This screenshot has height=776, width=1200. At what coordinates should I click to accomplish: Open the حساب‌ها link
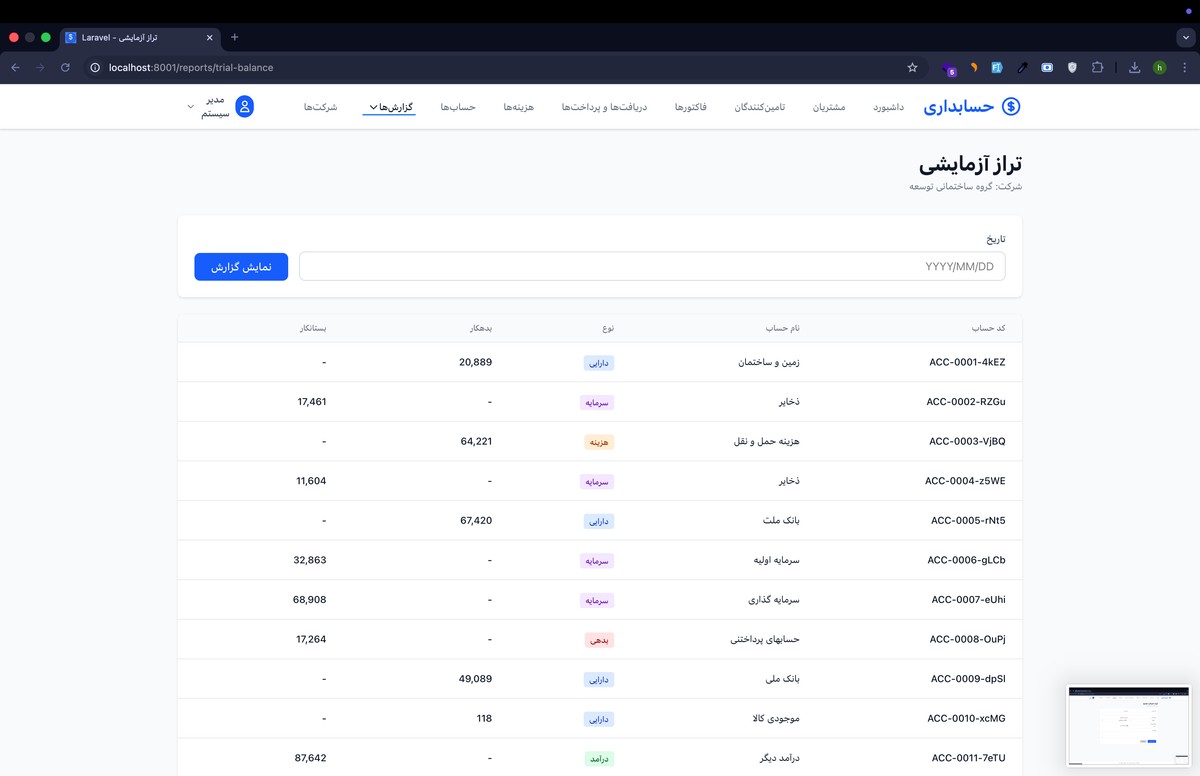tap(457, 107)
